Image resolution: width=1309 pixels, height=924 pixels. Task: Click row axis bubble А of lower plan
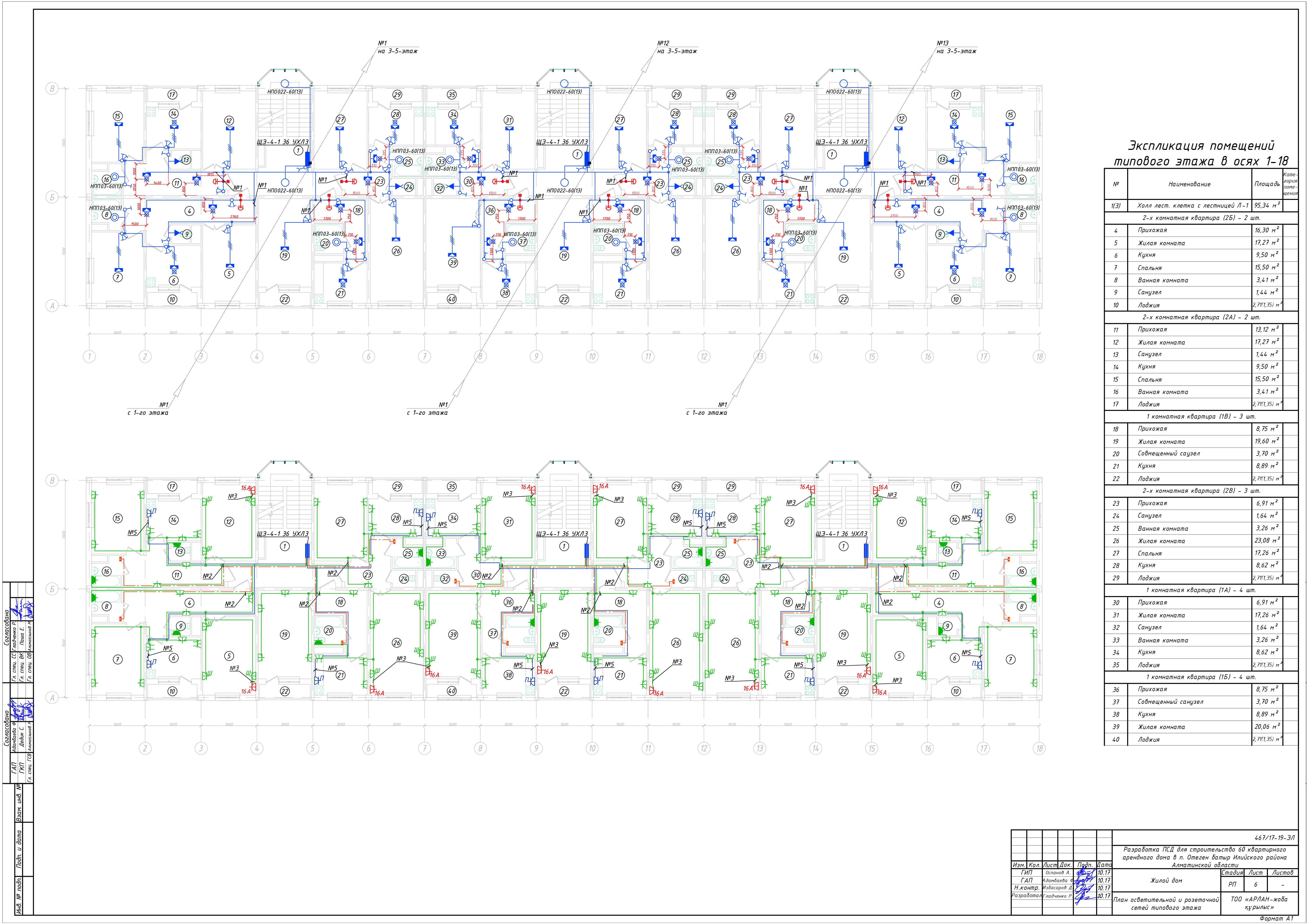pyautogui.click(x=52, y=698)
